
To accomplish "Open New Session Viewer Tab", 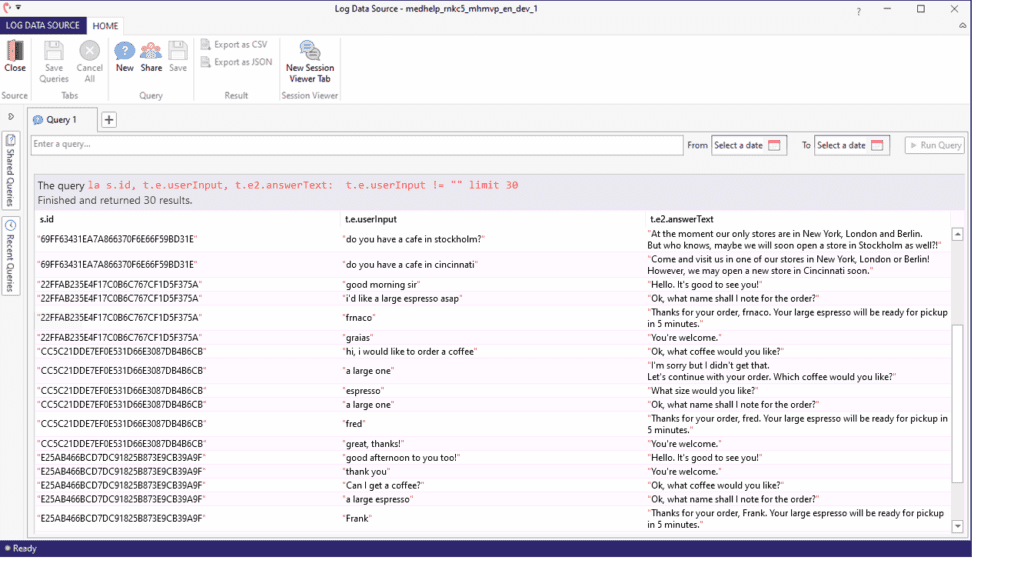I will (310, 61).
